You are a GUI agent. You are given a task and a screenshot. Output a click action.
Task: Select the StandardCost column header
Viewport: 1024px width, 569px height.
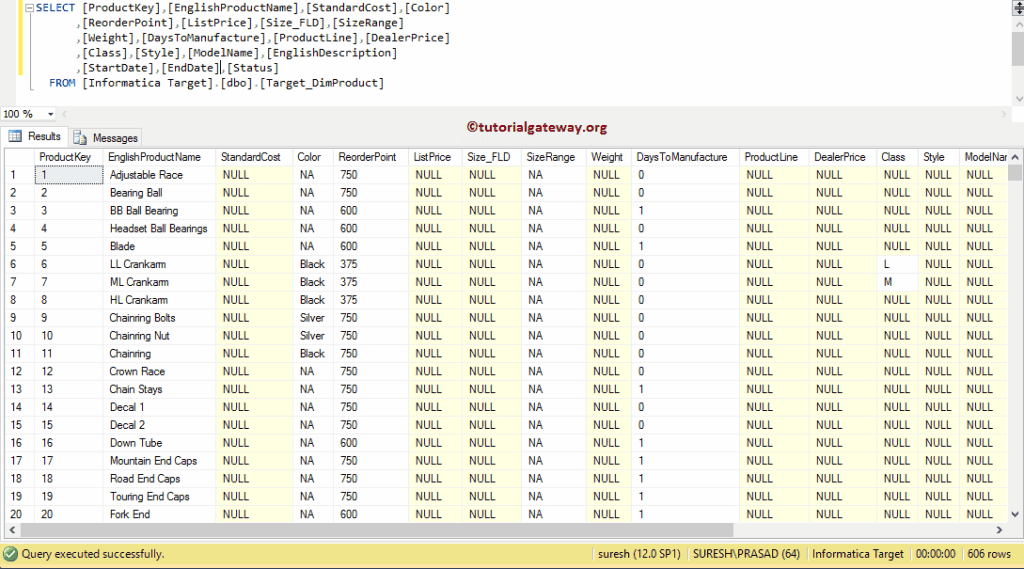[251, 157]
